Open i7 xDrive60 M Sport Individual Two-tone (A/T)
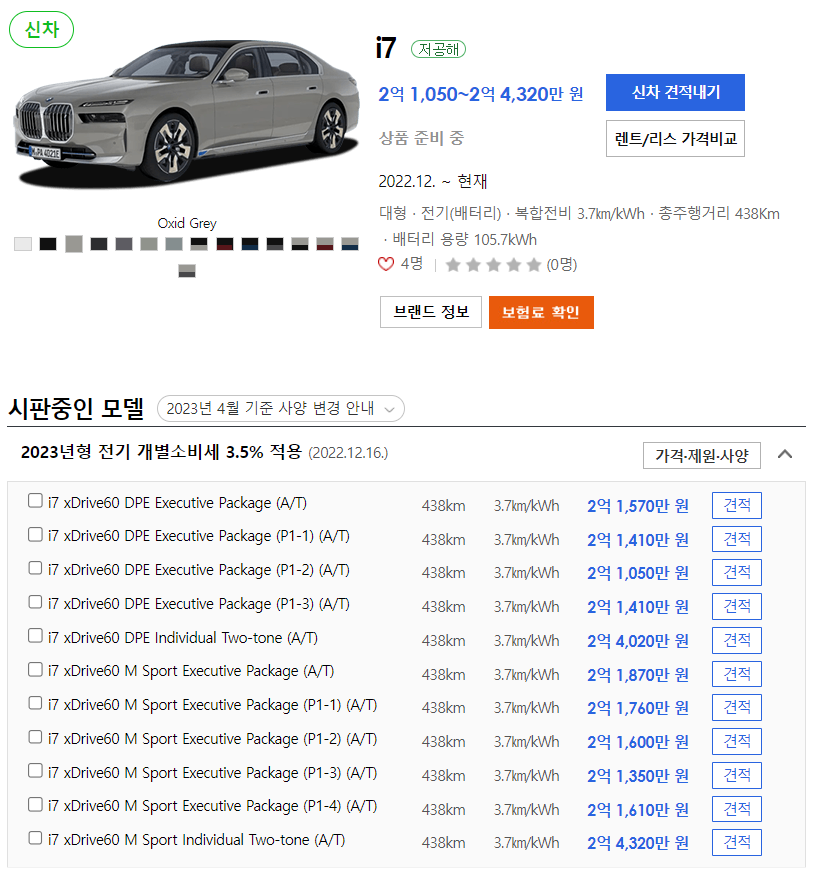The height and width of the screenshot is (876, 813). tap(196, 840)
